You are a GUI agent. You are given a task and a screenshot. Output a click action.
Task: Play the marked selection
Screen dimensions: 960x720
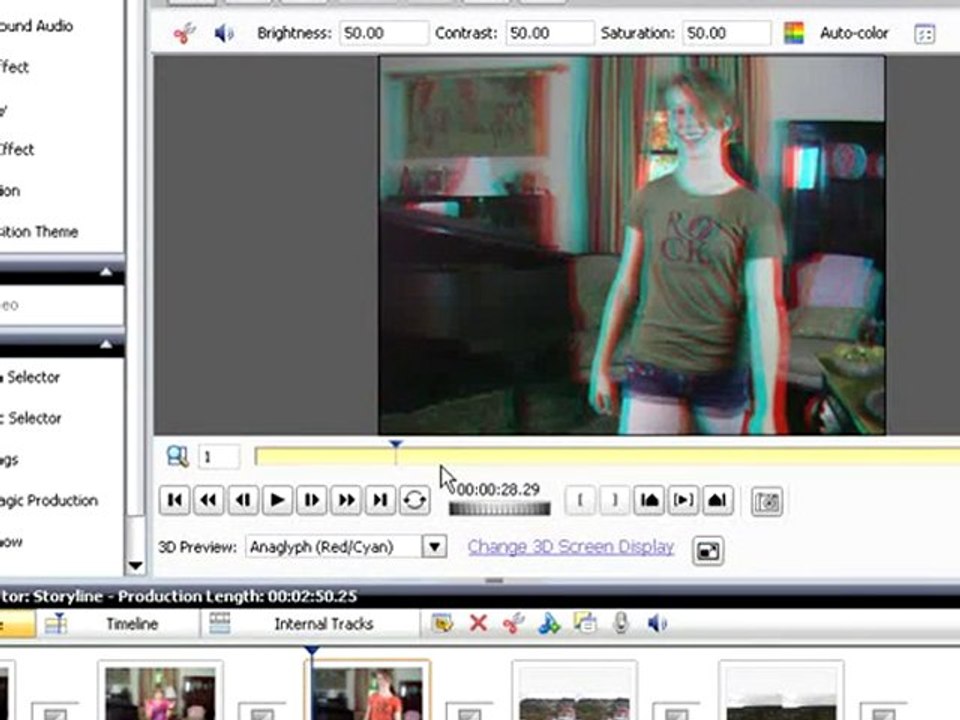tap(683, 500)
